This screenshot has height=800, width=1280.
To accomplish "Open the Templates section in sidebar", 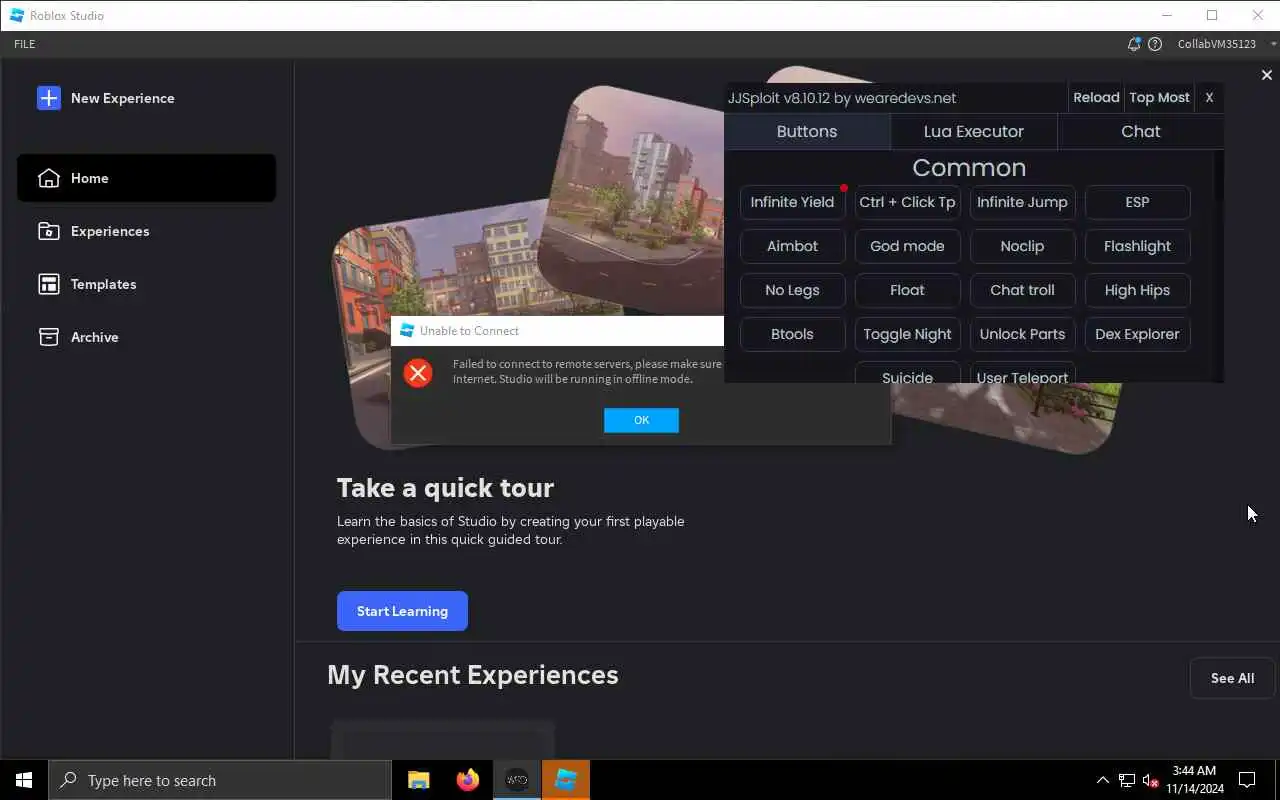I will 146,284.
